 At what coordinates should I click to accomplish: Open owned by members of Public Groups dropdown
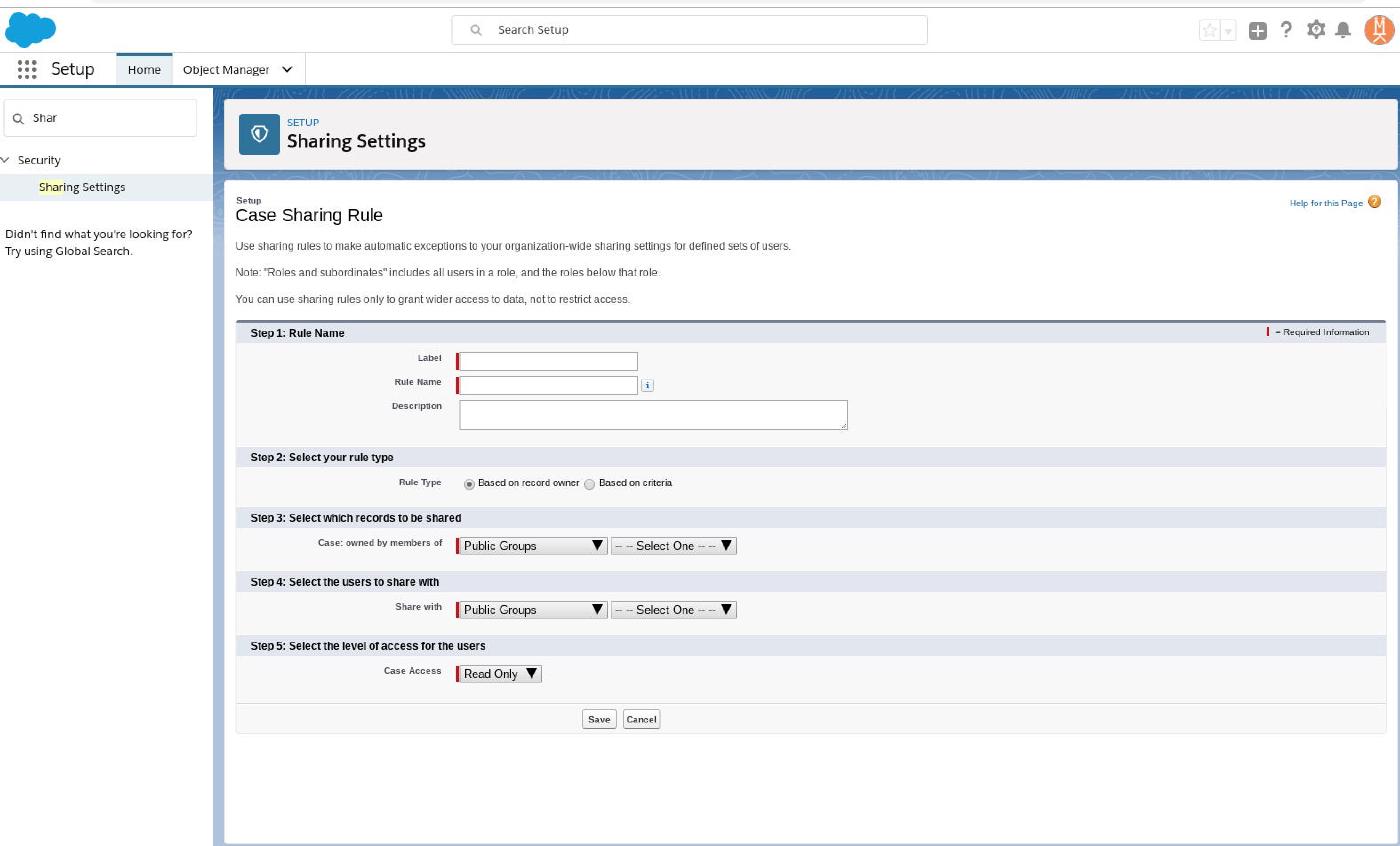tap(532, 546)
